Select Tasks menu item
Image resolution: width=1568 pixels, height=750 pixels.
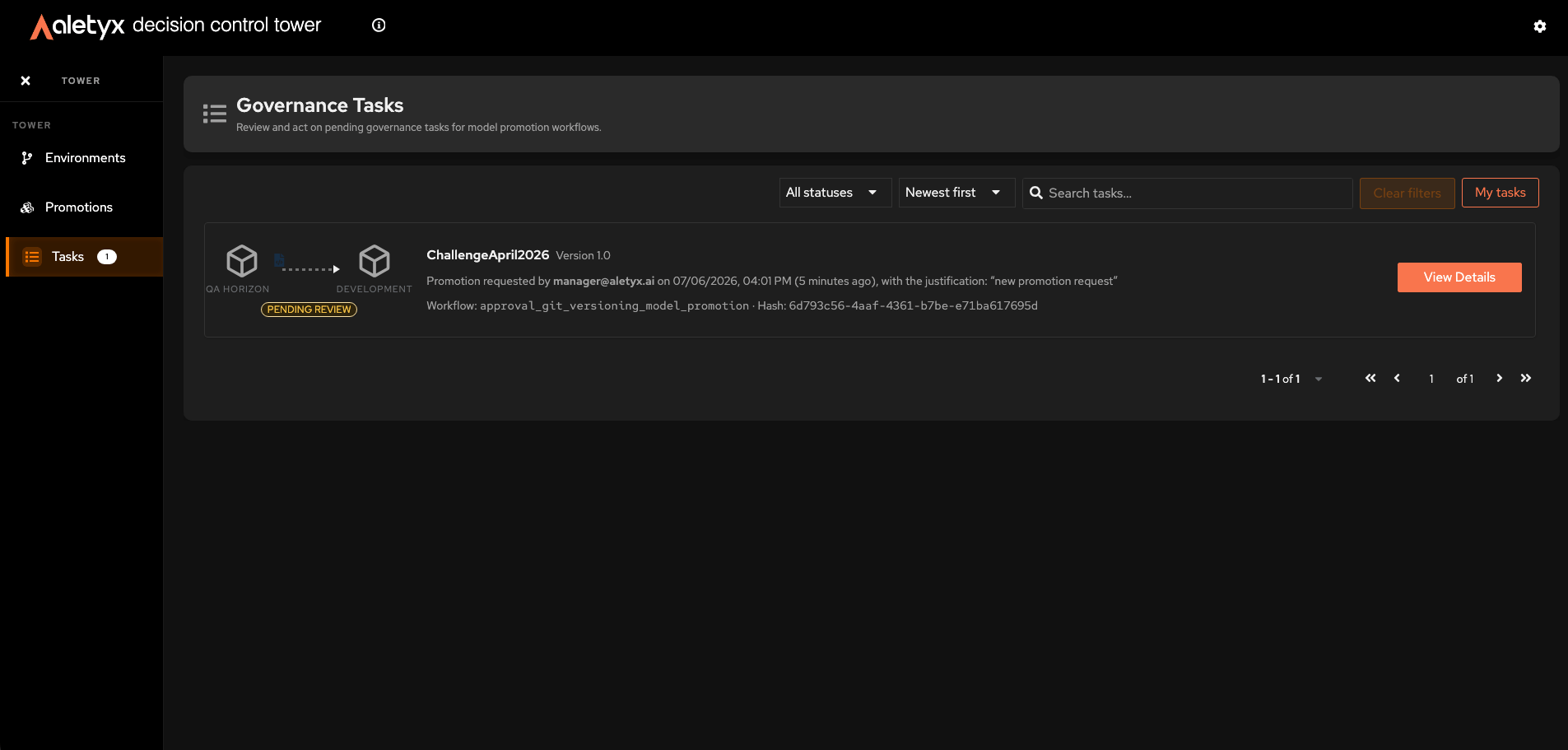pyautogui.click(x=85, y=257)
